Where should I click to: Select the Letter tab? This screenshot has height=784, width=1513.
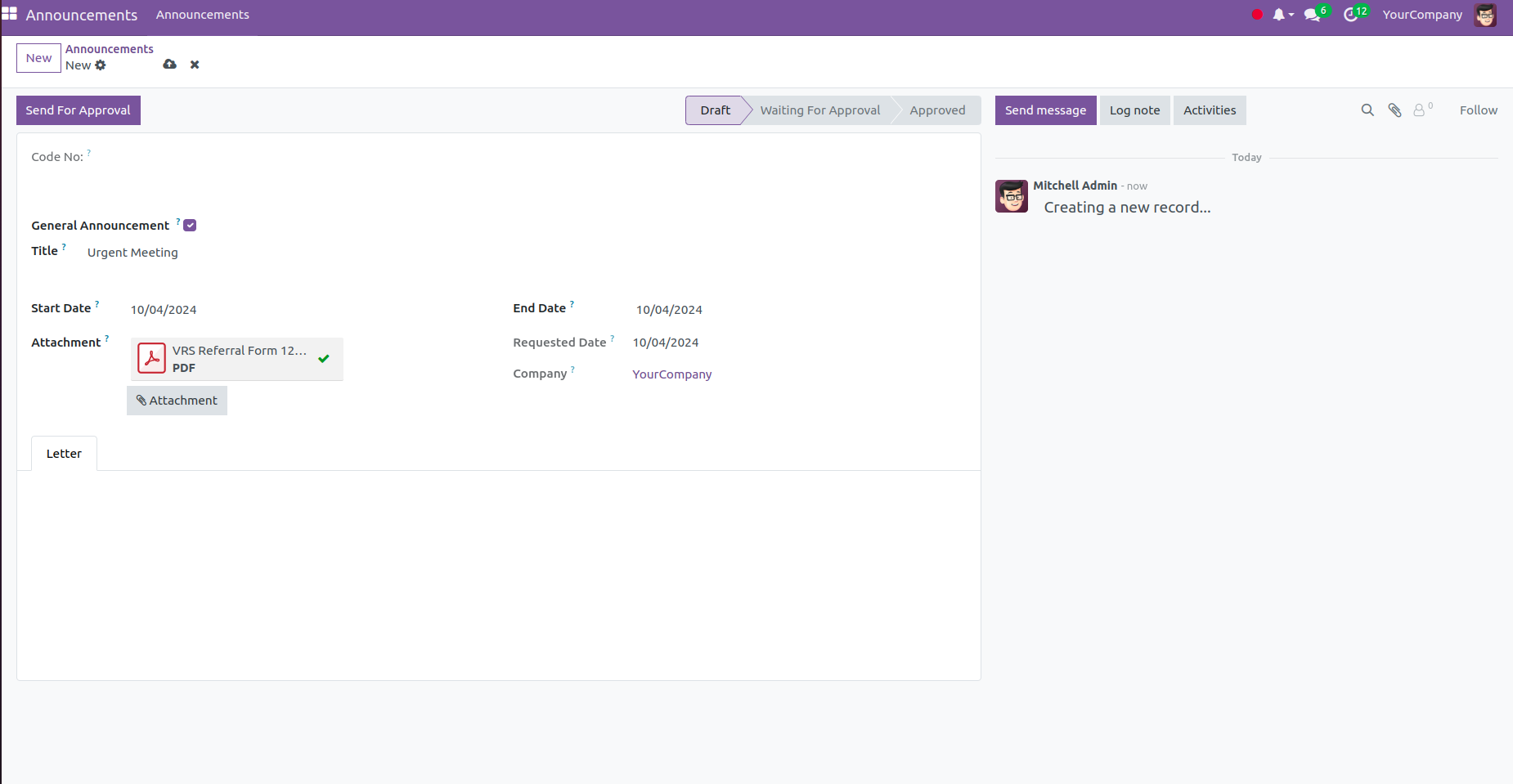coord(64,454)
